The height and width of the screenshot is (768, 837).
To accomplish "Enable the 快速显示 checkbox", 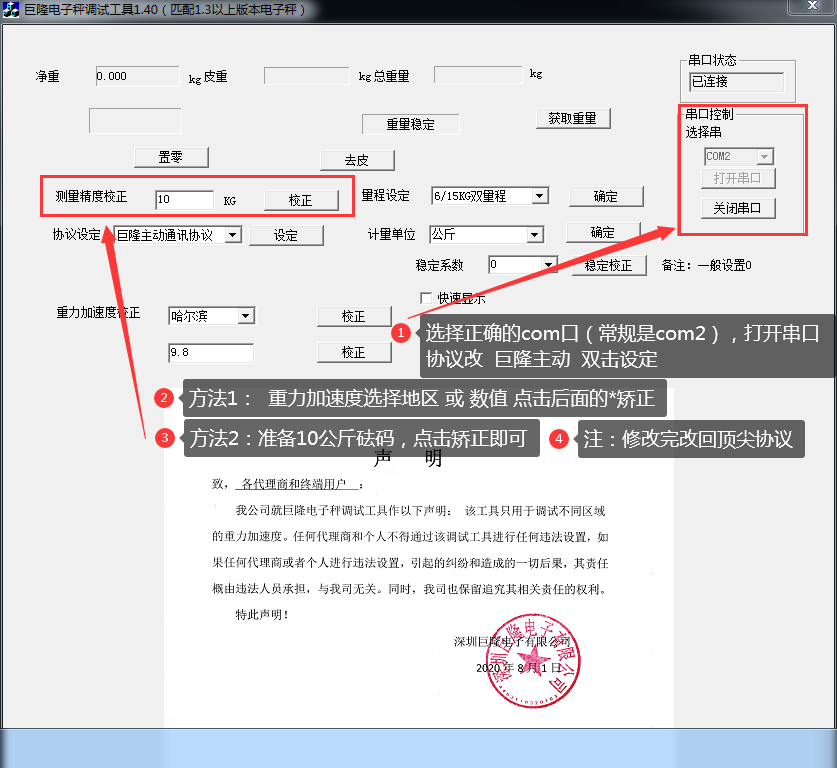I will tap(426, 298).
